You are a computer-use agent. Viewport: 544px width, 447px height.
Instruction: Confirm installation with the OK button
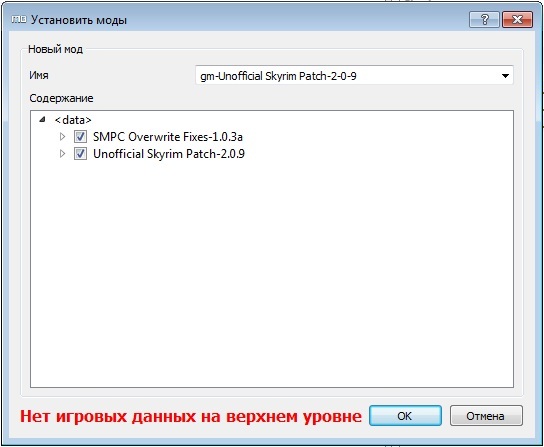click(405, 416)
